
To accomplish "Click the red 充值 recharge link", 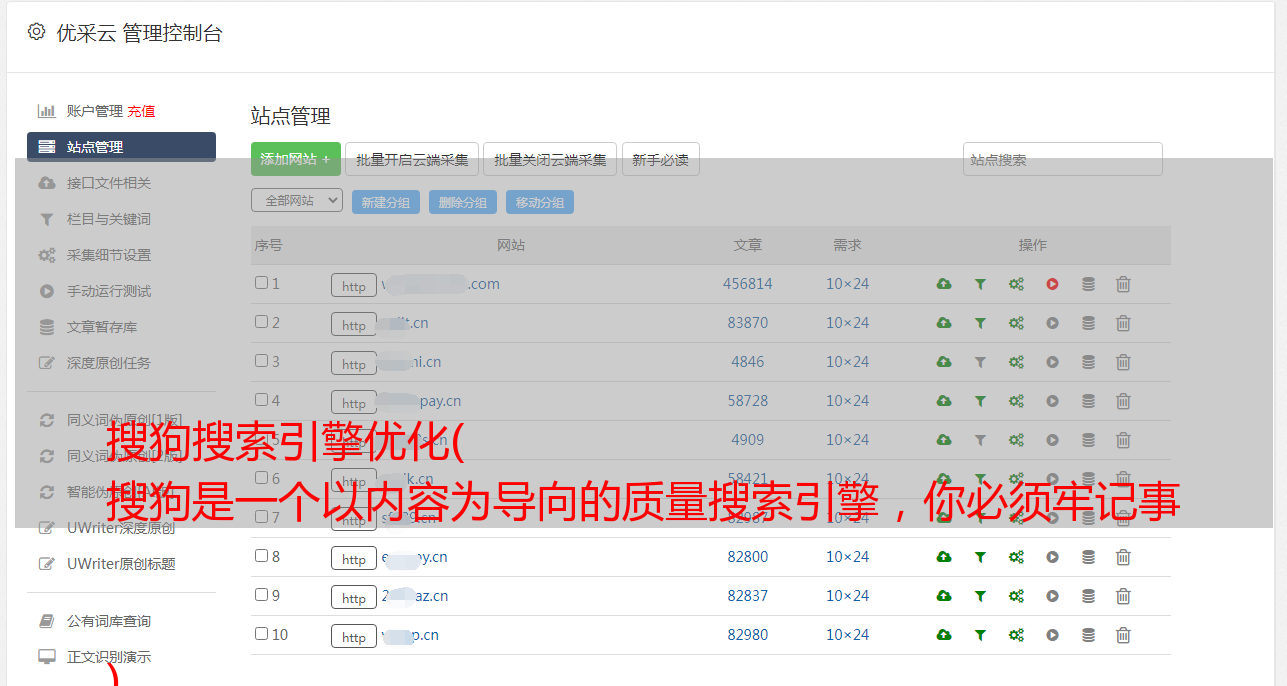I will 141,111.
